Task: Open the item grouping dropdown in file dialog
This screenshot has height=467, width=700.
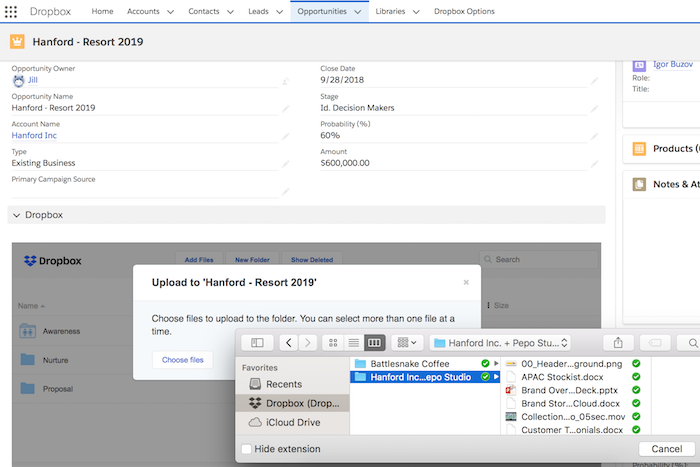Action: click(x=406, y=342)
